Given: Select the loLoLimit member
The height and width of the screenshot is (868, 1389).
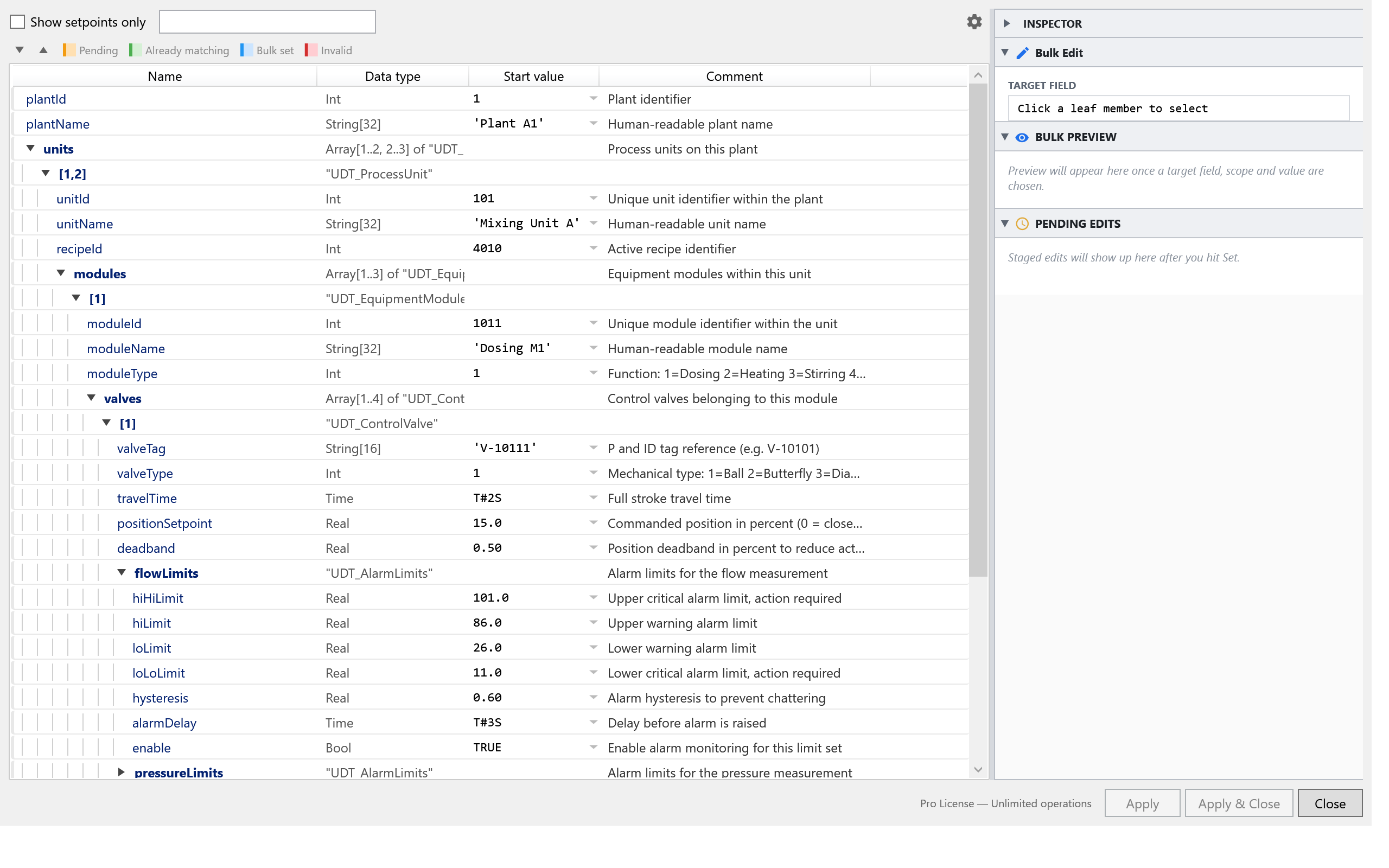Looking at the screenshot, I should point(158,673).
